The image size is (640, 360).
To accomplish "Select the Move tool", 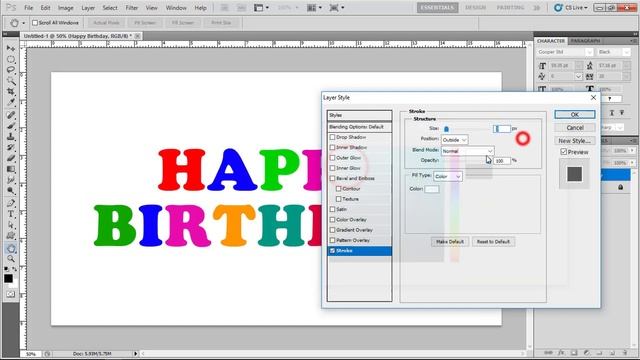I will (x=11, y=48).
